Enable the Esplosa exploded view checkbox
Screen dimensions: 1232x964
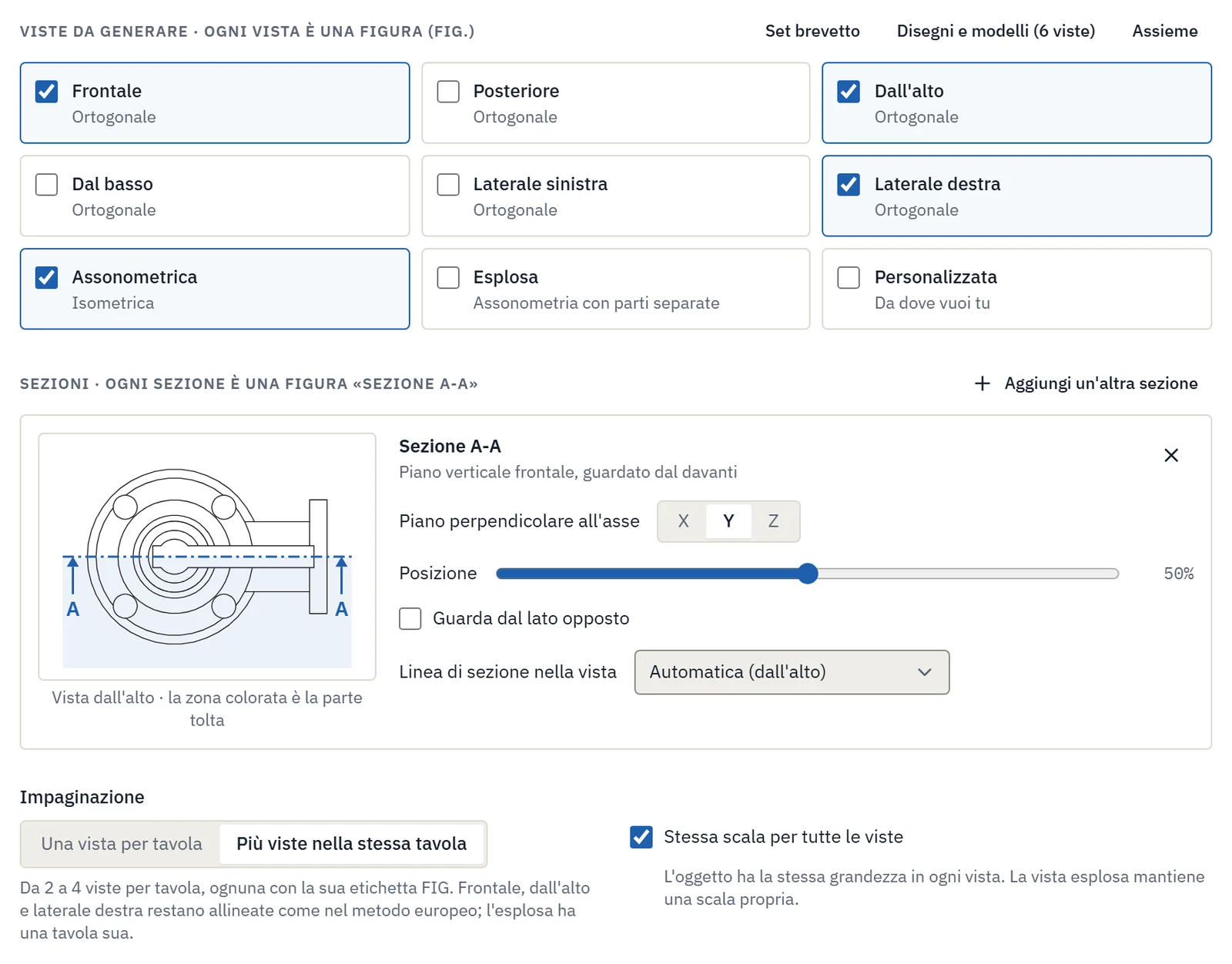[x=448, y=277]
